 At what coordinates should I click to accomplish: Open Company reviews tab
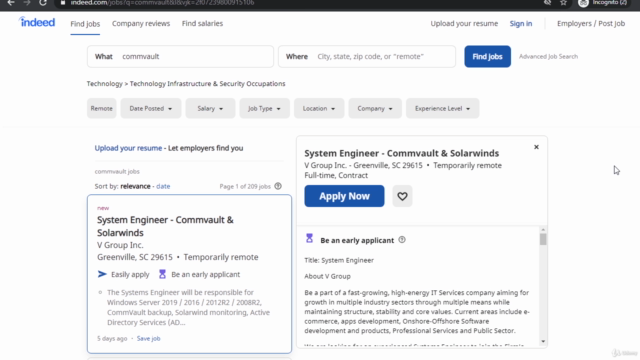(141, 24)
